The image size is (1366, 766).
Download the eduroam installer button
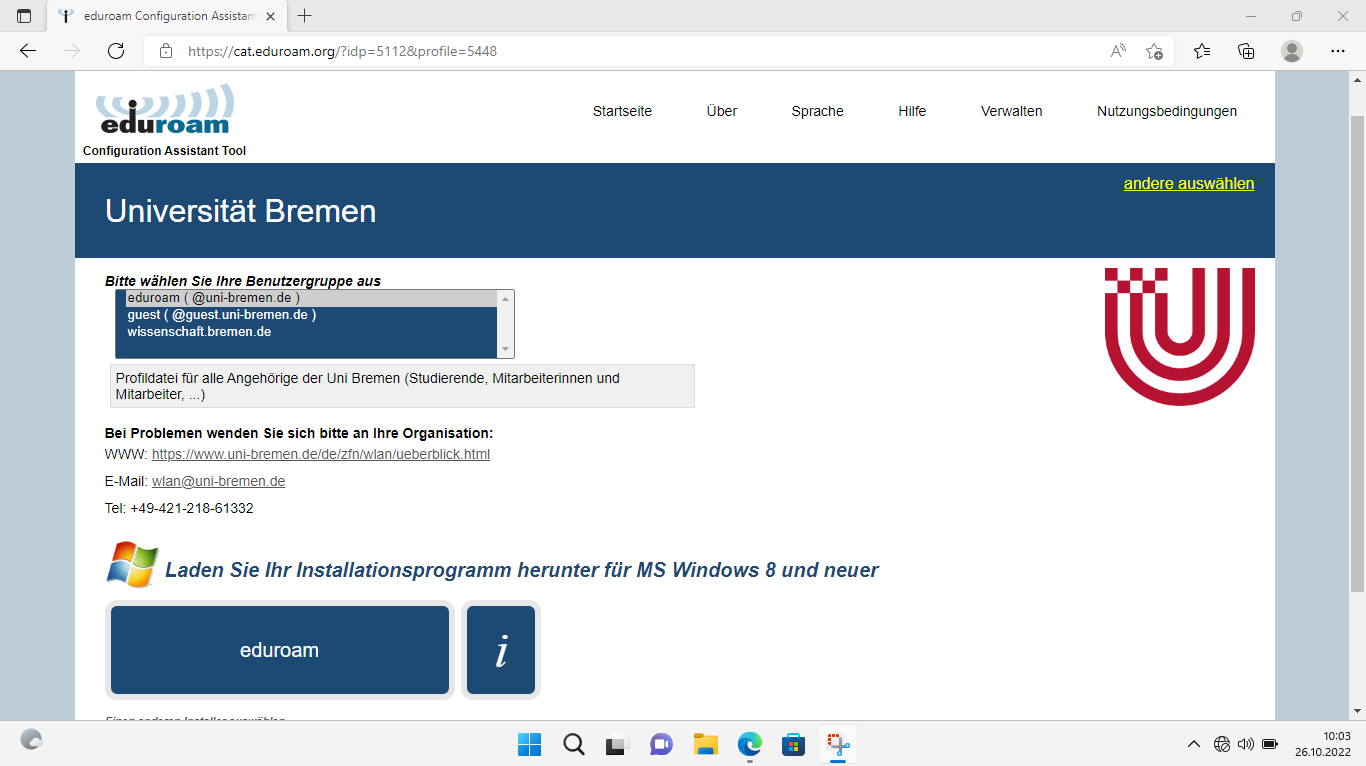click(x=280, y=650)
